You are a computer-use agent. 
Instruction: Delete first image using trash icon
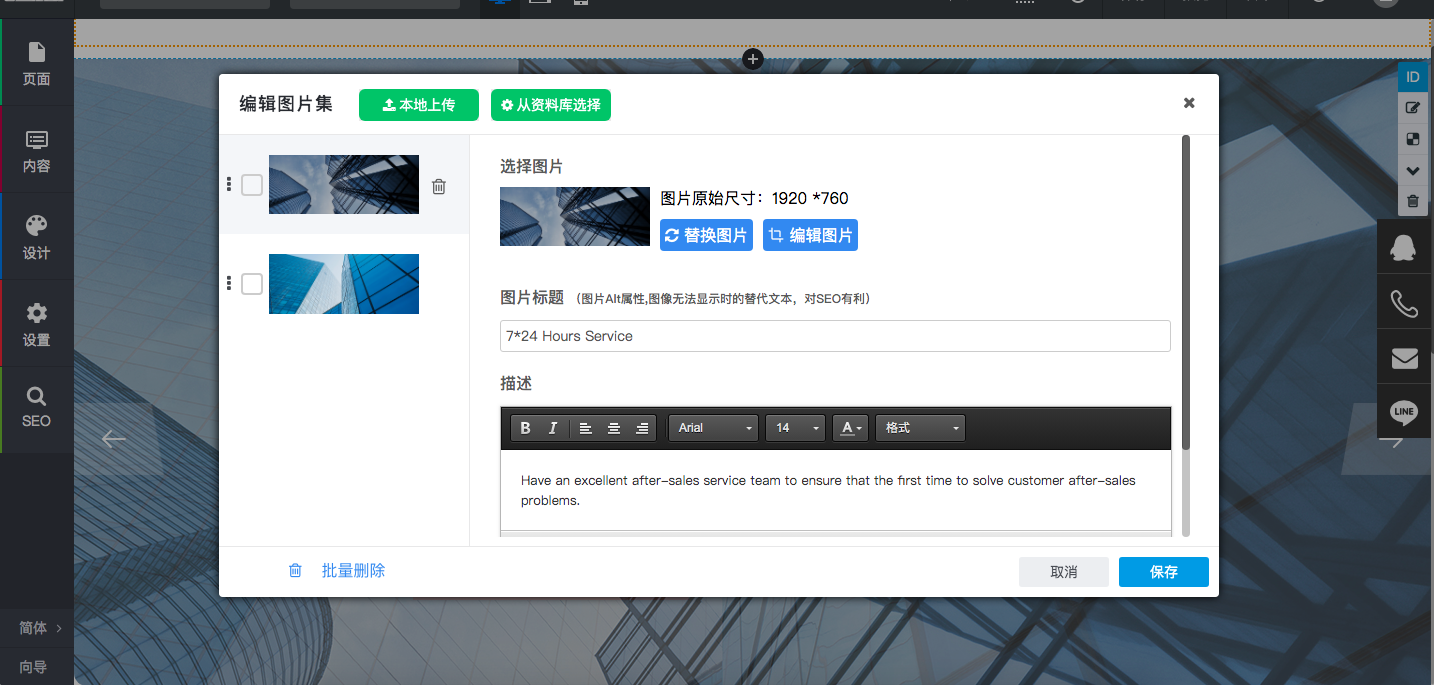click(x=439, y=186)
